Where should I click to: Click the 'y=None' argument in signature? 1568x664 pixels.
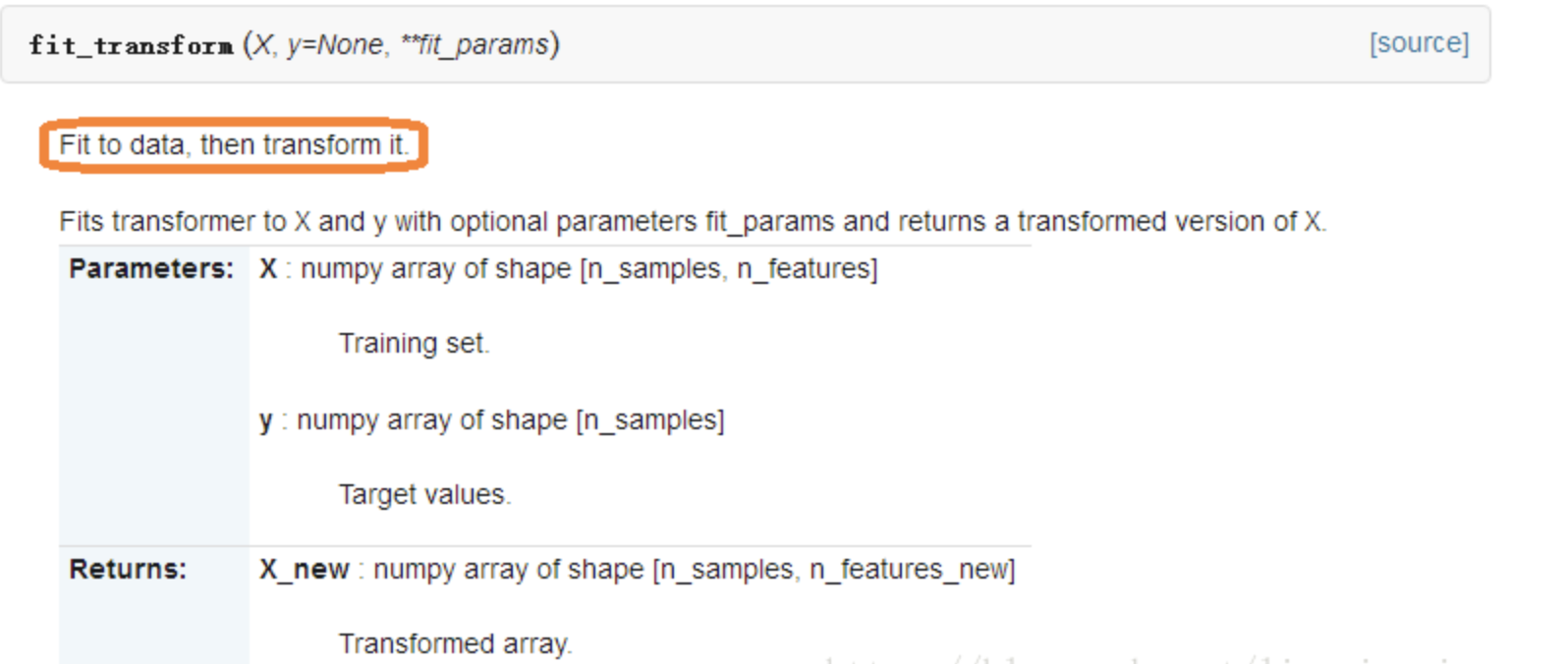pyautogui.click(x=335, y=45)
